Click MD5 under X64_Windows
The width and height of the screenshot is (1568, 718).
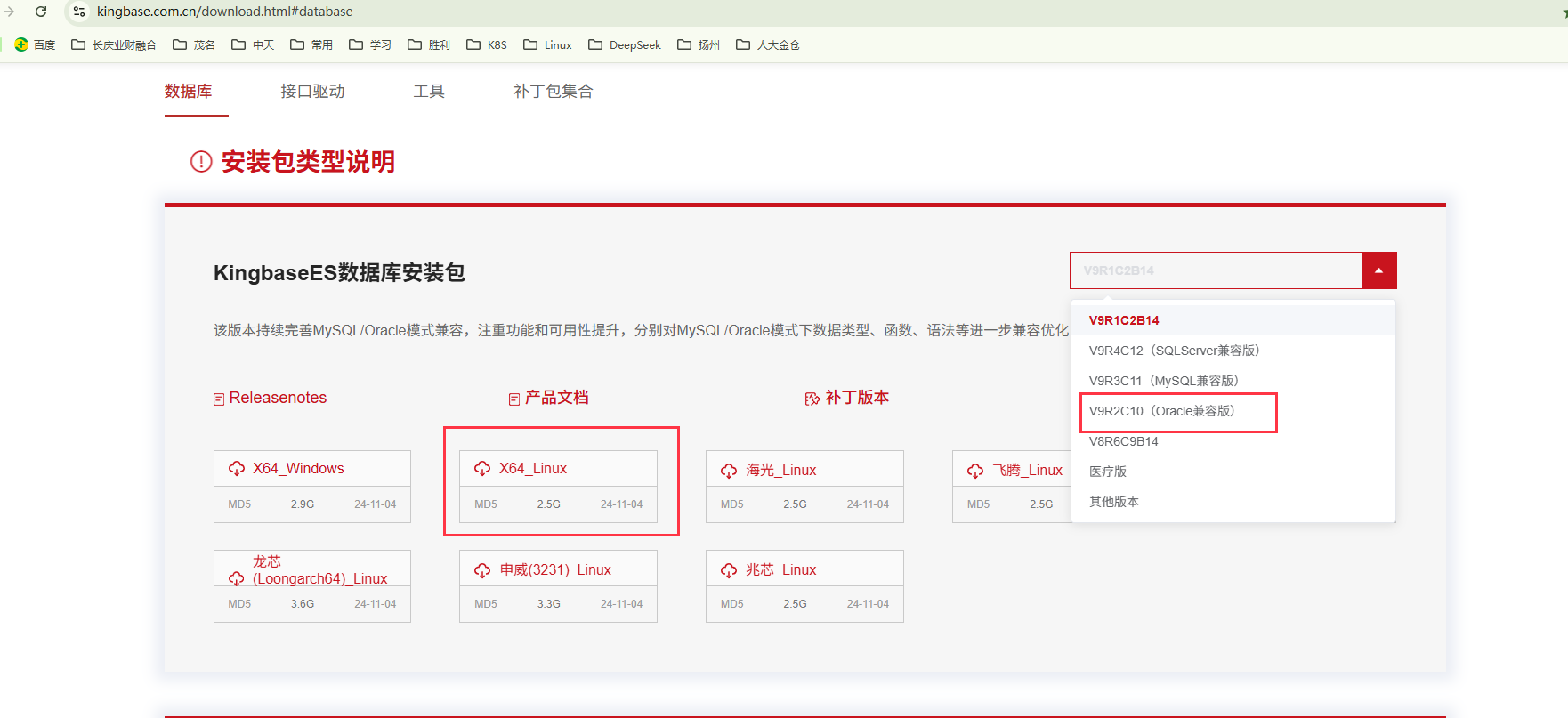tap(239, 504)
